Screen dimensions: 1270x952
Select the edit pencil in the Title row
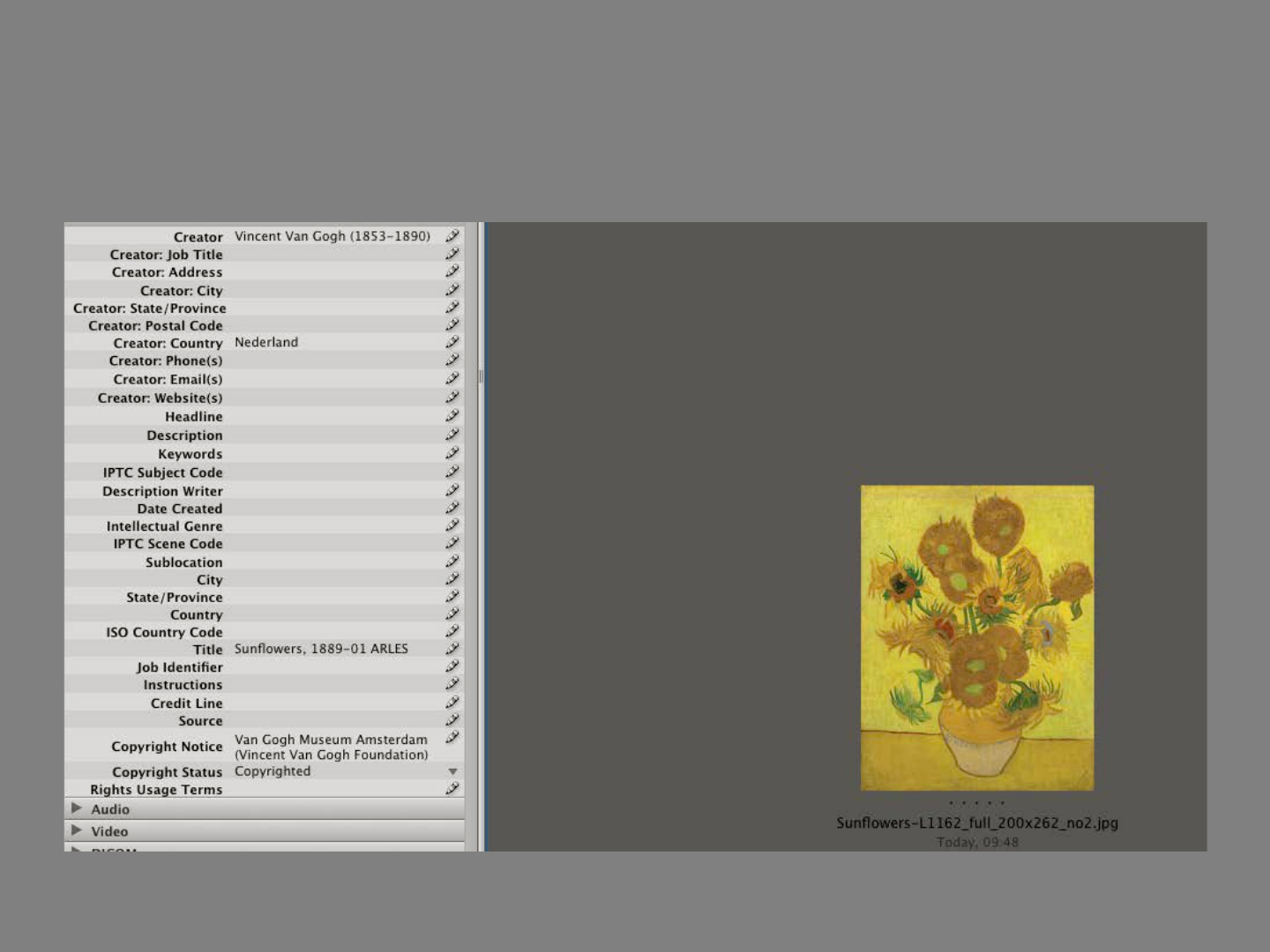click(x=452, y=649)
